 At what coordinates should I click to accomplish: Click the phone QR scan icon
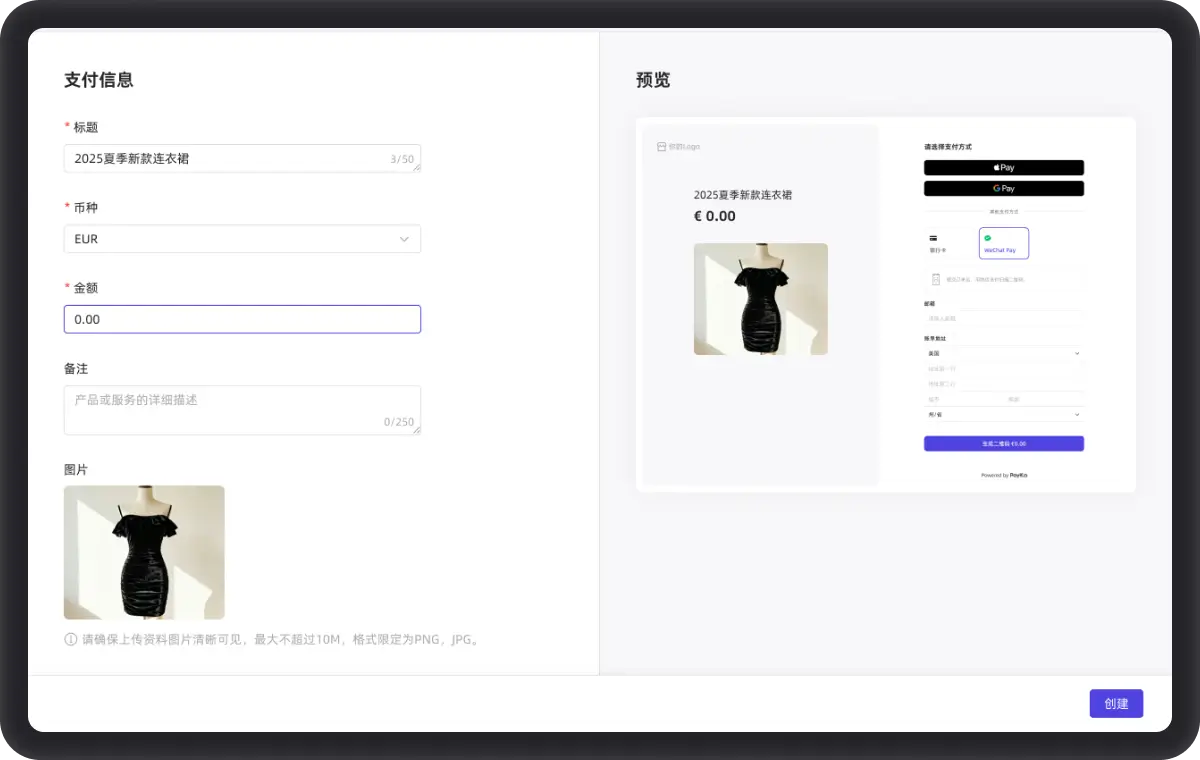click(x=936, y=279)
